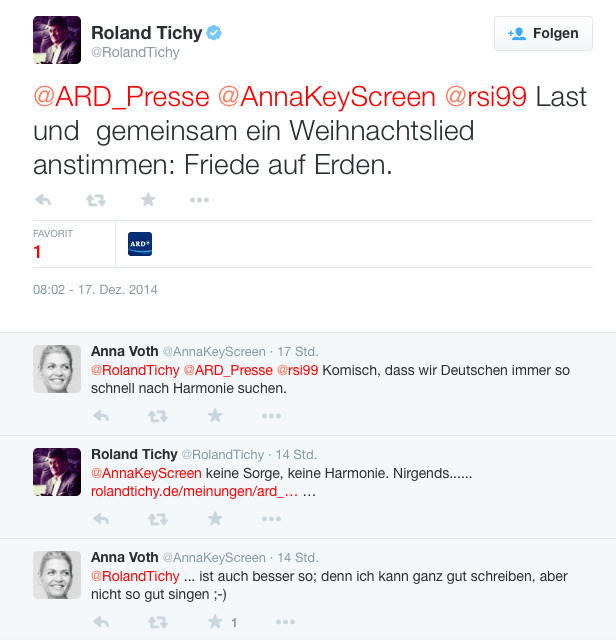Reply to Roland Tichy's main tweet
The image size is (616, 640).
(43, 200)
